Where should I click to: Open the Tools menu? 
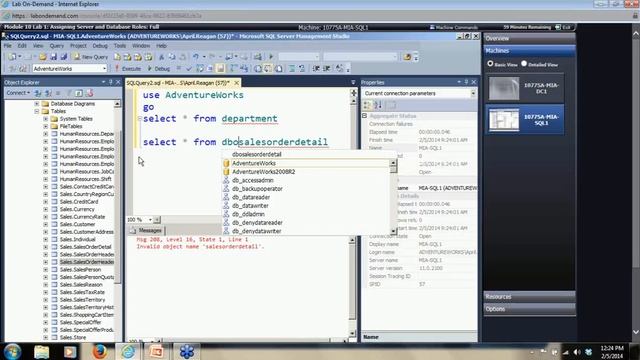click(x=120, y=46)
